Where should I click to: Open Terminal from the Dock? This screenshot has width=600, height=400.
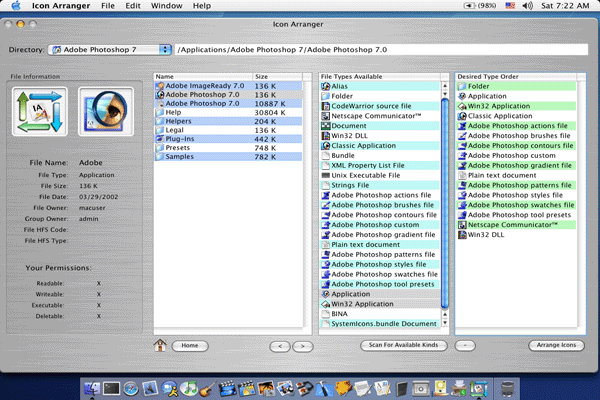[x=111, y=389]
